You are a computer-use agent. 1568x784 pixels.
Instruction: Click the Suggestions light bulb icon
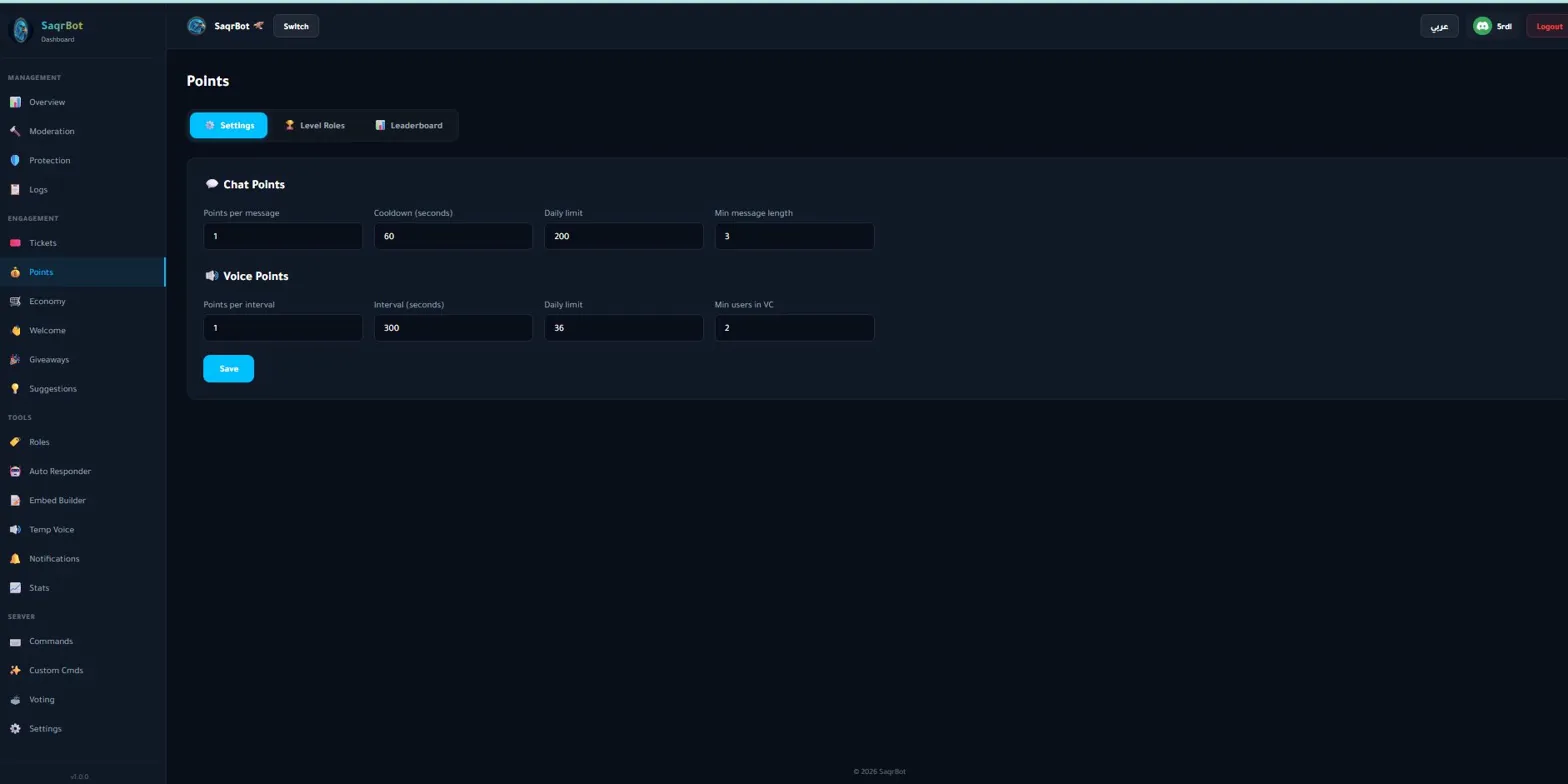coord(15,388)
